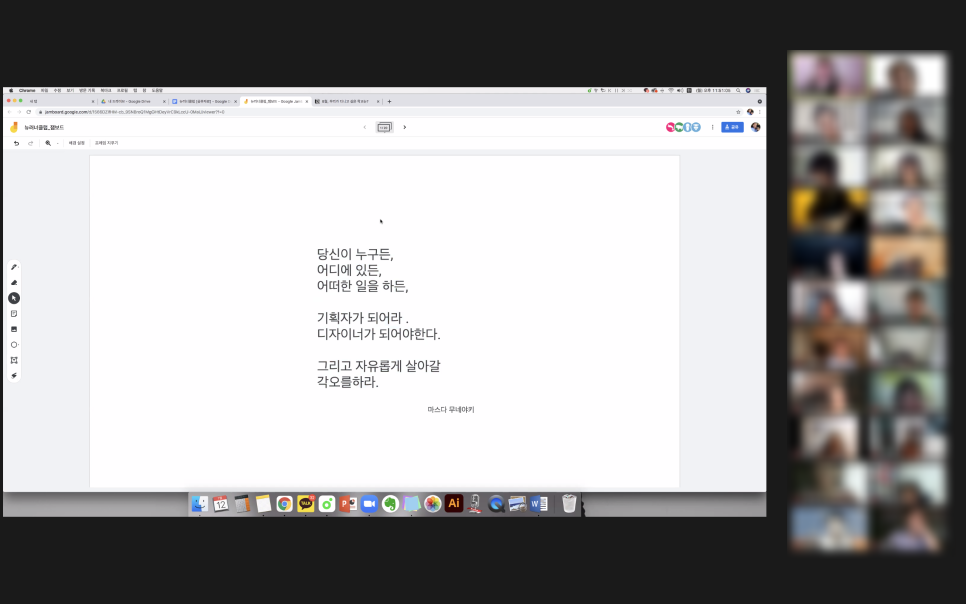
Task: Activate the Laser pointer tool
Action: [14, 375]
